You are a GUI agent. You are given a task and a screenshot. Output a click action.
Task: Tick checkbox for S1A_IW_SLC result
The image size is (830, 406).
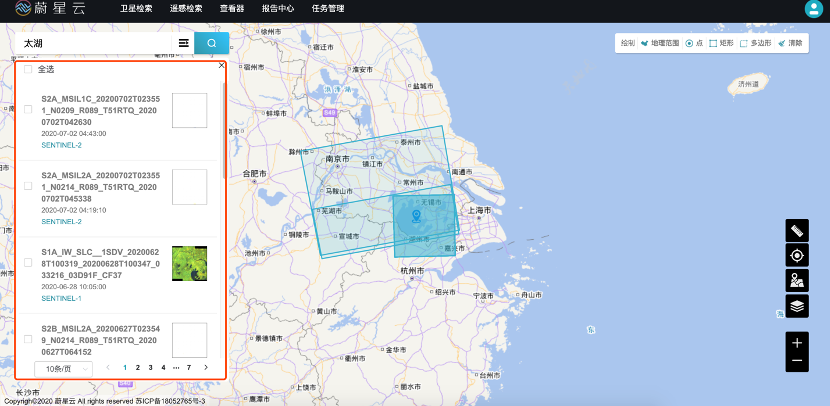pos(28,263)
